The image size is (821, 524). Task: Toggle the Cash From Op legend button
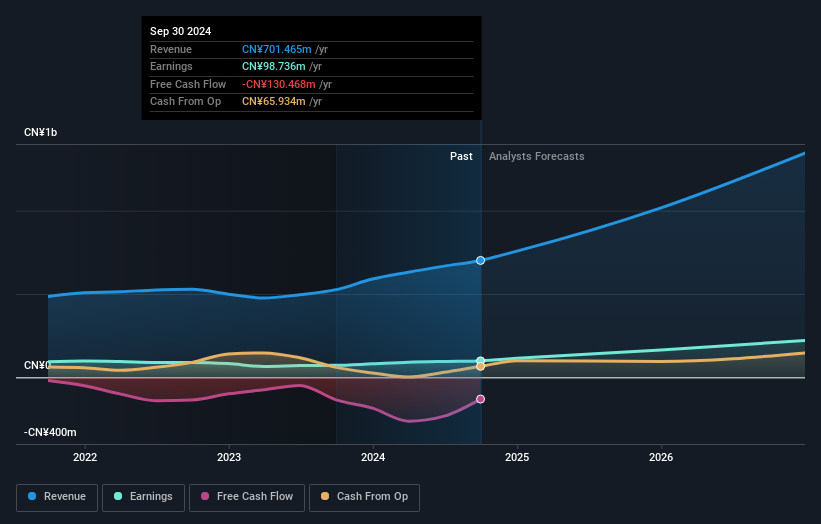[364, 497]
